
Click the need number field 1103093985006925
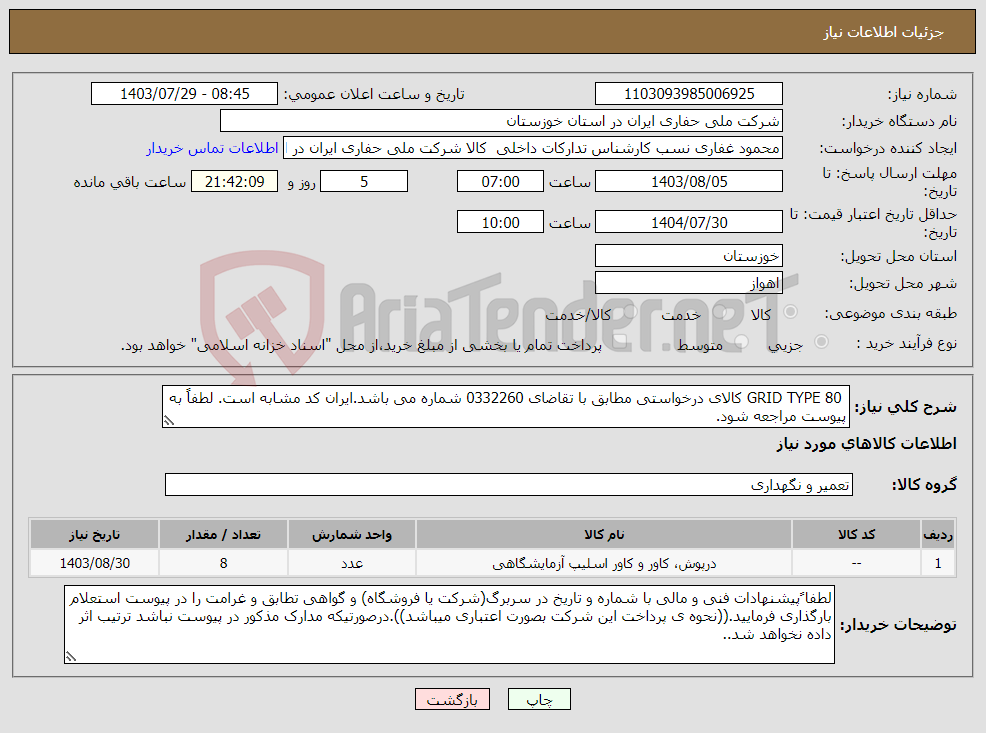coord(689,94)
